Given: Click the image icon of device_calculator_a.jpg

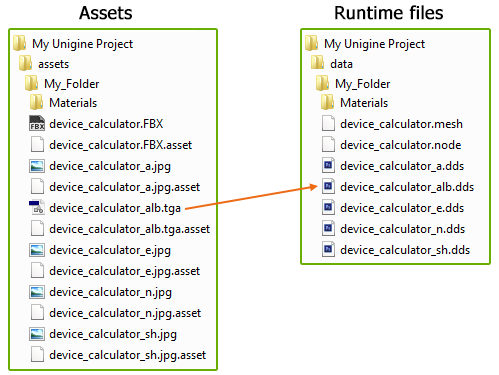Looking at the screenshot, I should 37,166.
